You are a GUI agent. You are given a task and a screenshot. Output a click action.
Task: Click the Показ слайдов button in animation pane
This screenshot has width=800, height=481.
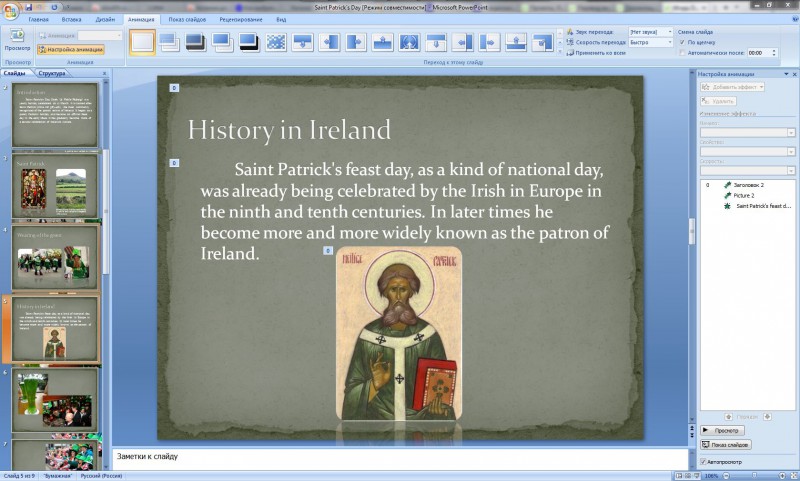point(725,444)
